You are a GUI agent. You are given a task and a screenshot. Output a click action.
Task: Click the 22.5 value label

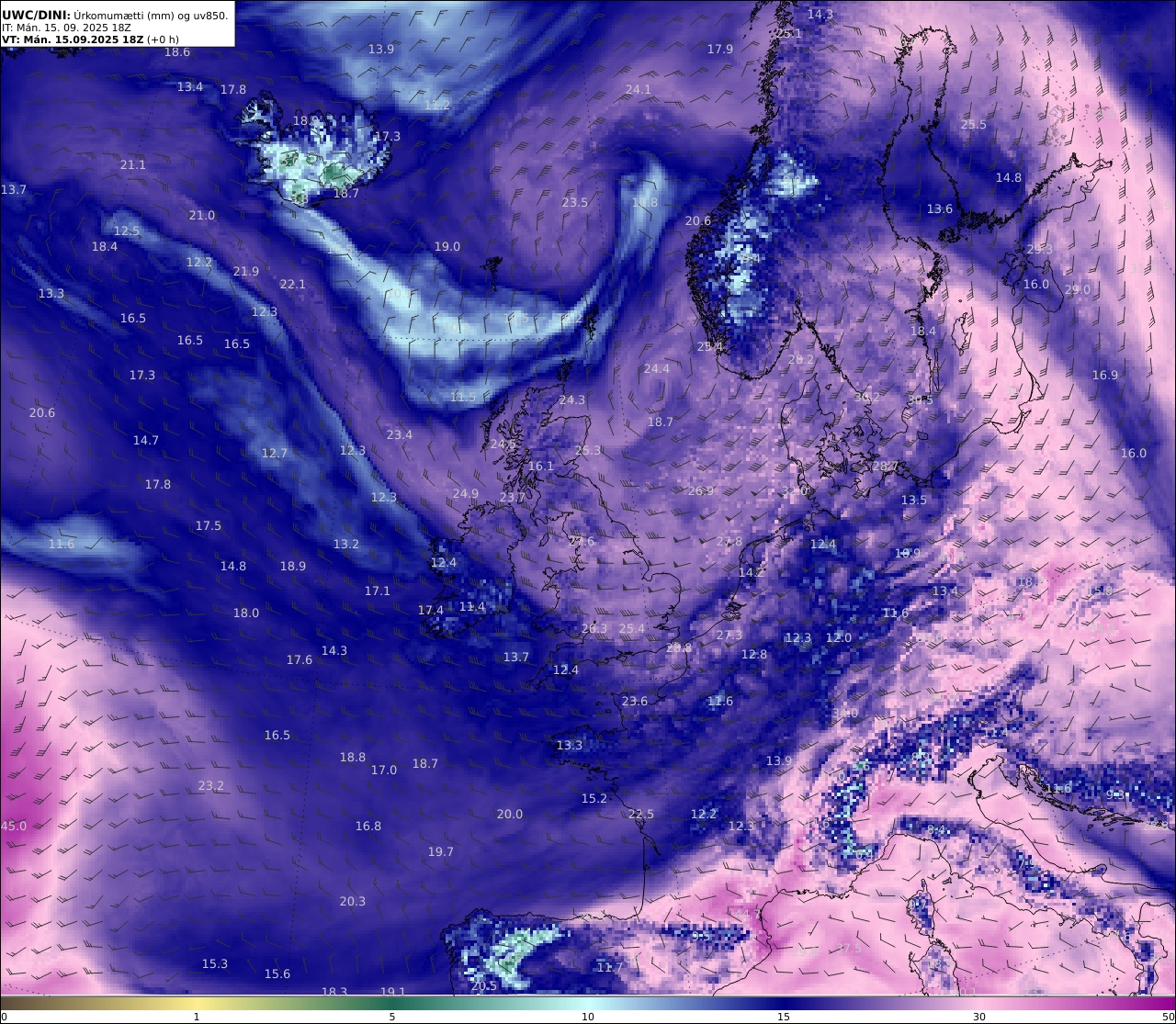(640, 815)
